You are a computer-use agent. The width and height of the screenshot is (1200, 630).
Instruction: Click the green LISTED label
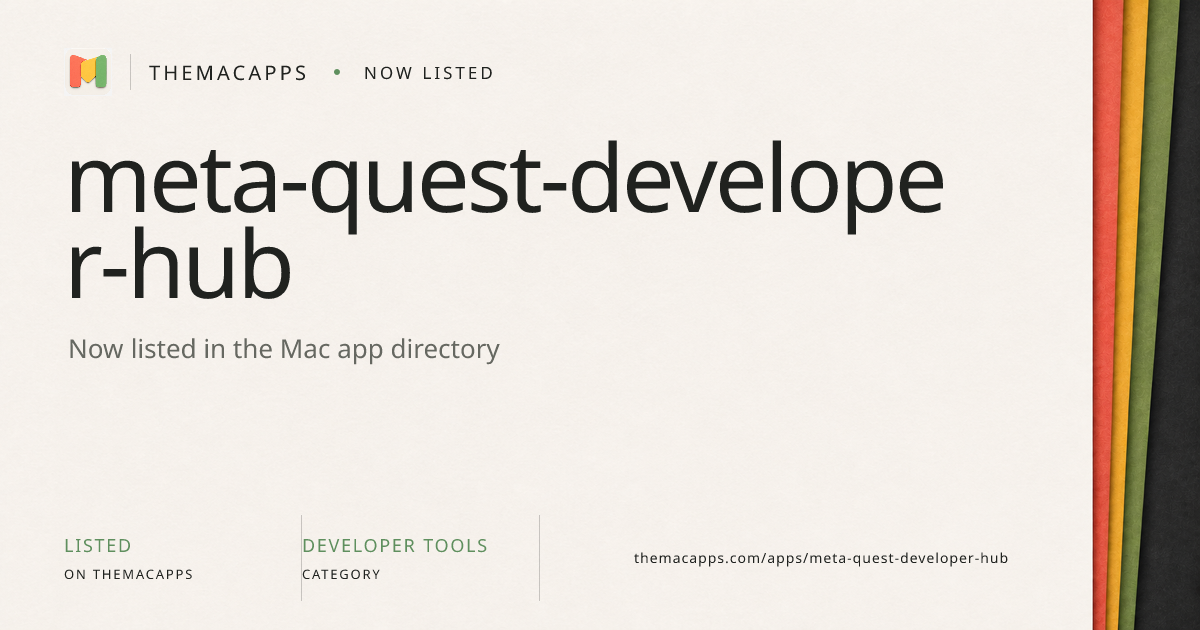pyautogui.click(x=98, y=546)
